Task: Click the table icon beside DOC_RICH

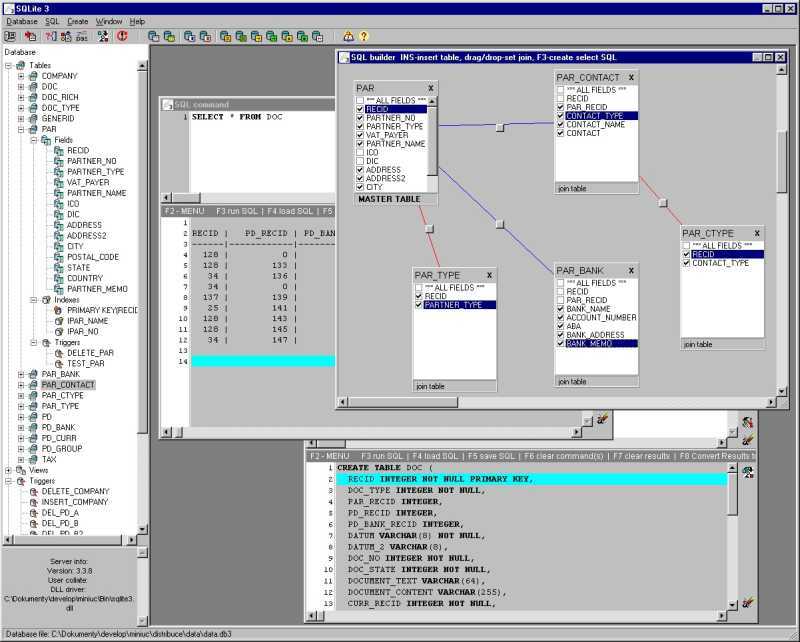Action: click(x=33, y=97)
